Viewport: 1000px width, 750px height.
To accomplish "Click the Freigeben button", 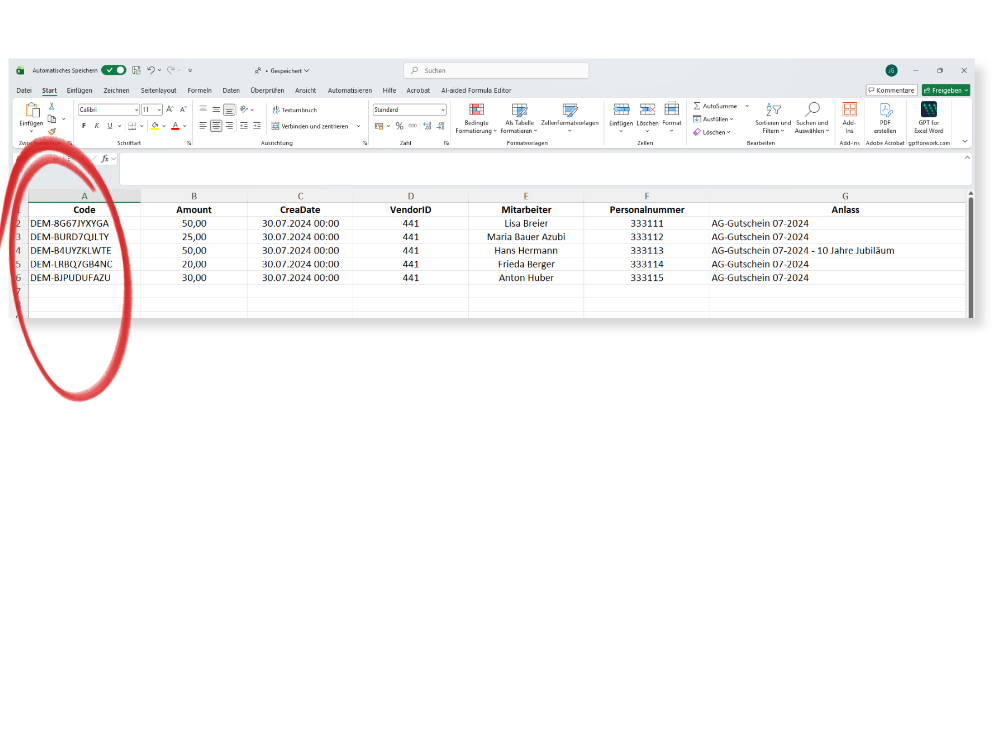I will (x=945, y=90).
